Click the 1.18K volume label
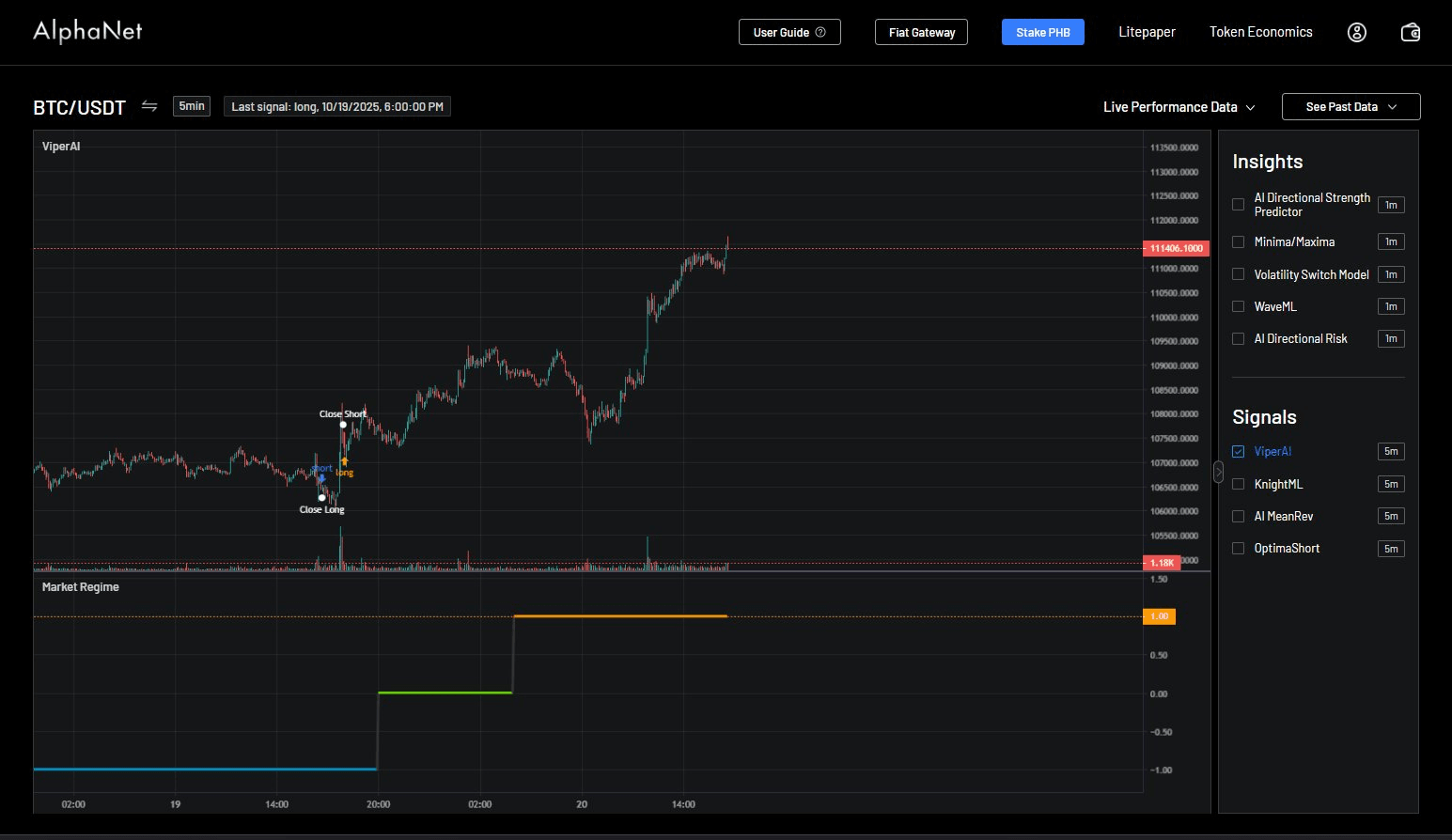1452x840 pixels. coord(1162,563)
